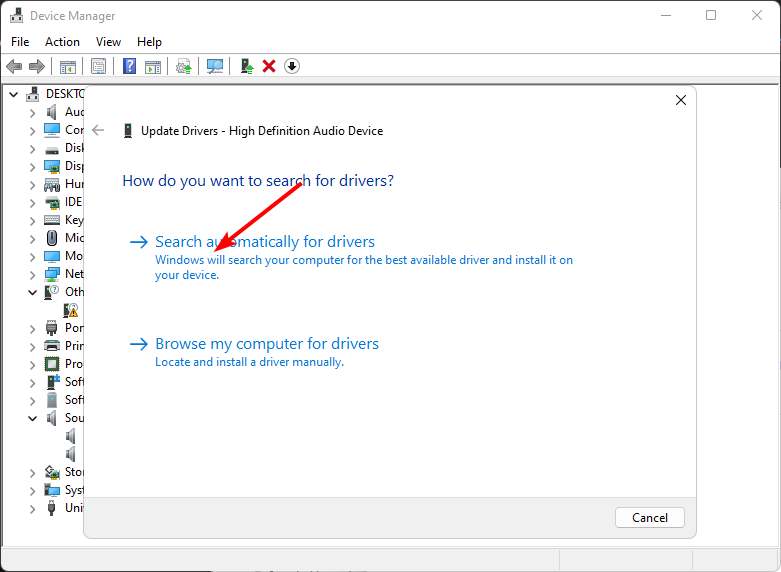This screenshot has width=781, height=572.
Task: Choose Browse my computer for drivers
Action: tap(267, 344)
